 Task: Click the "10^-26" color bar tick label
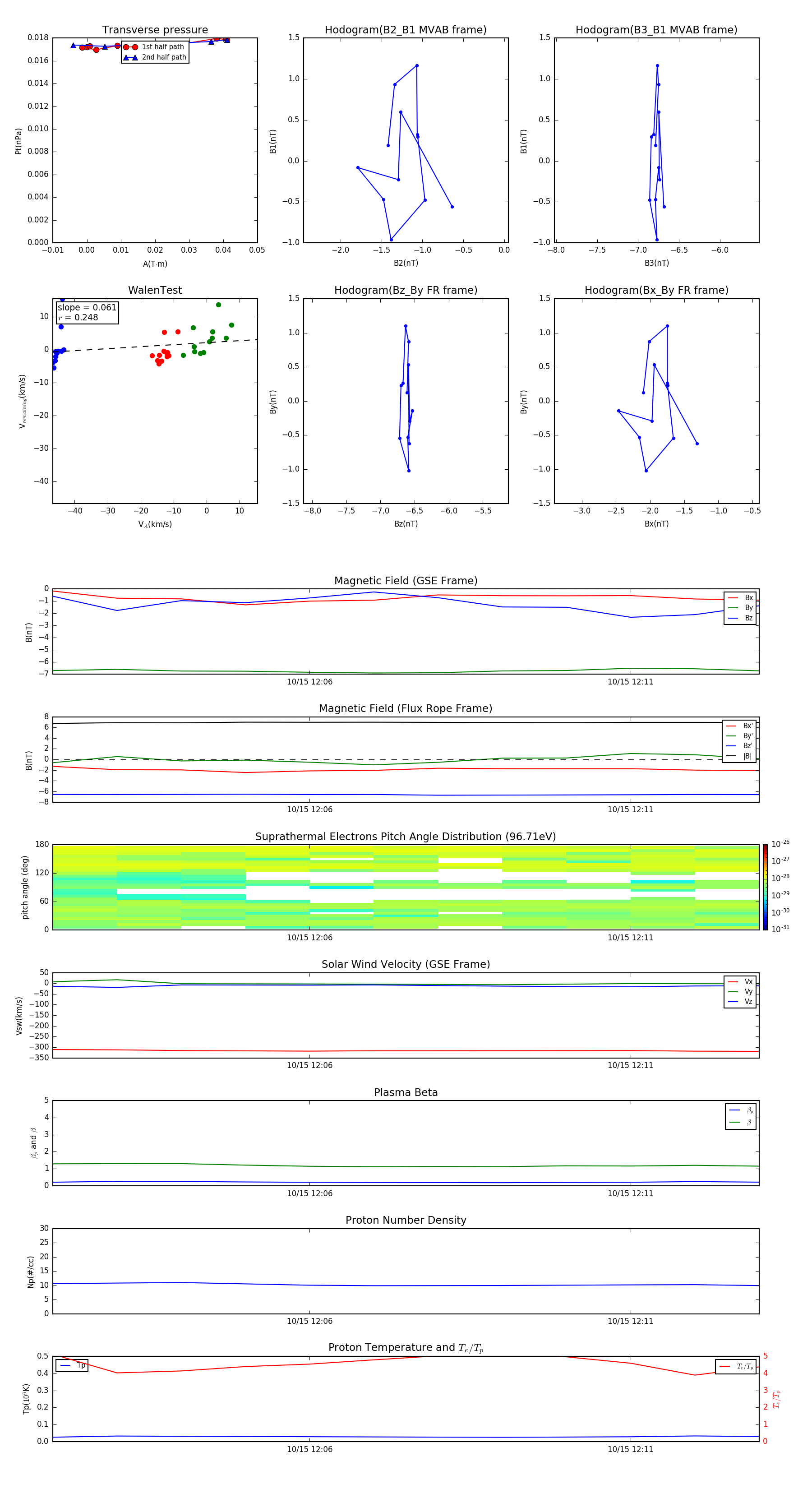(780, 844)
